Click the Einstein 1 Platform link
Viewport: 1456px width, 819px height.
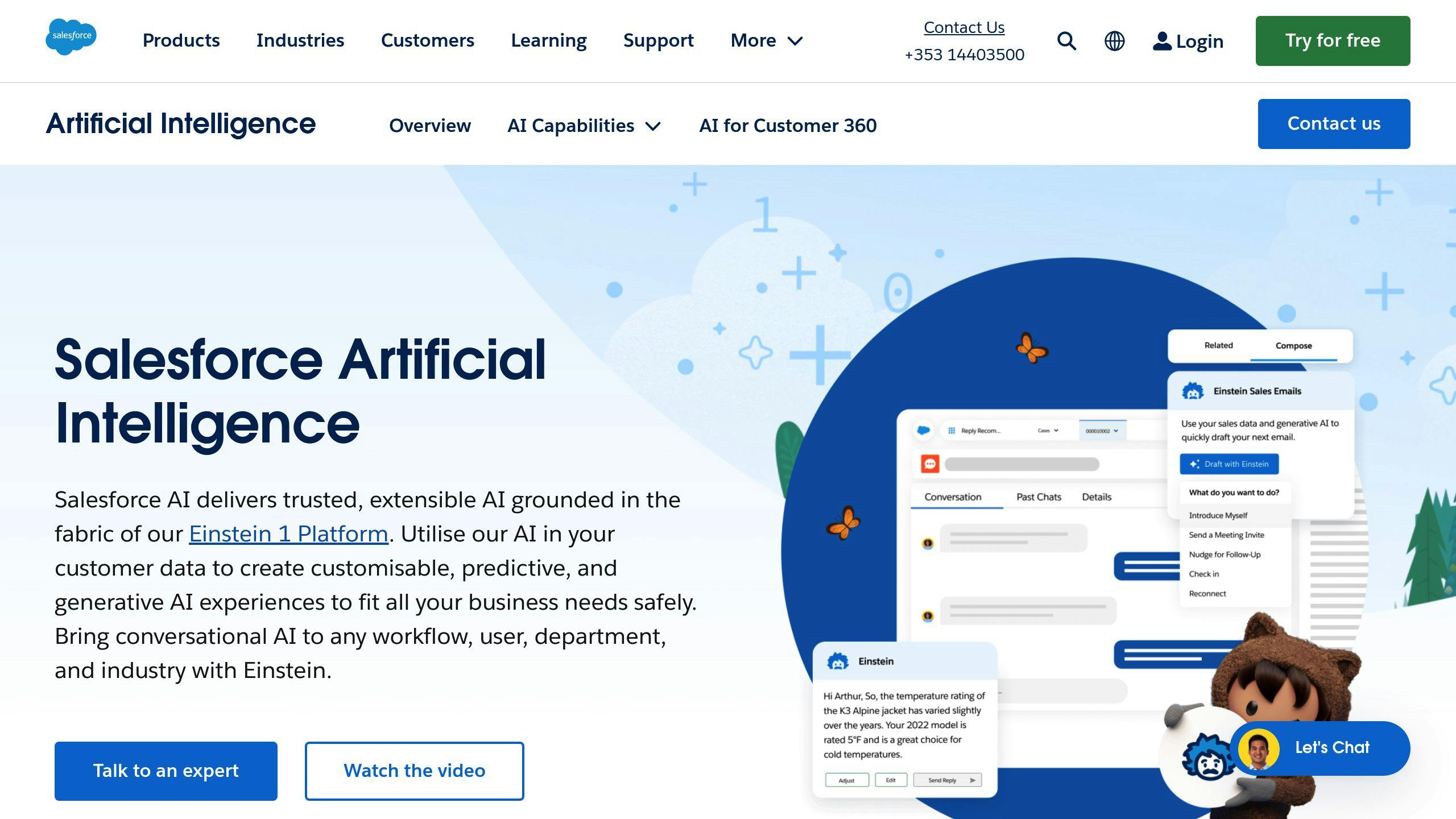[288, 533]
